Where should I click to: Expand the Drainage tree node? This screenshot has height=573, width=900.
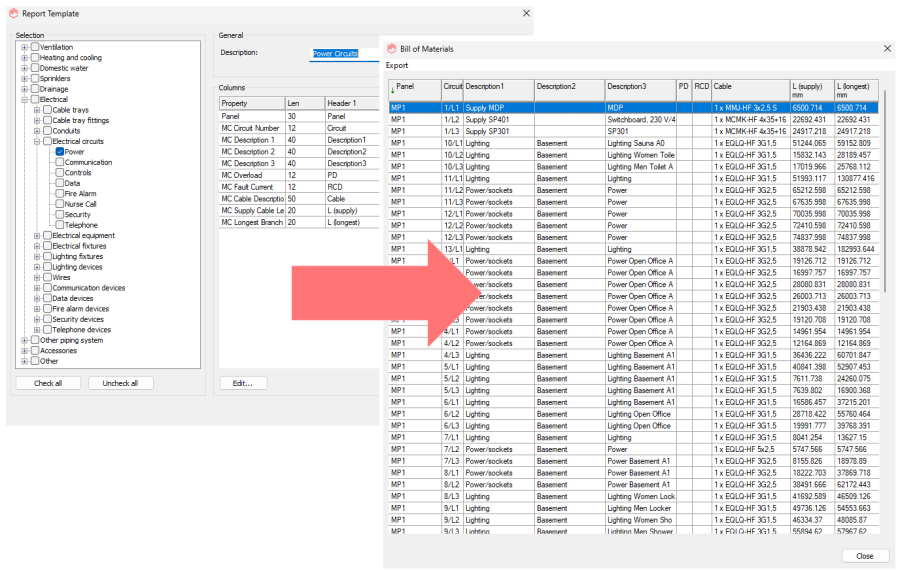(x=25, y=89)
